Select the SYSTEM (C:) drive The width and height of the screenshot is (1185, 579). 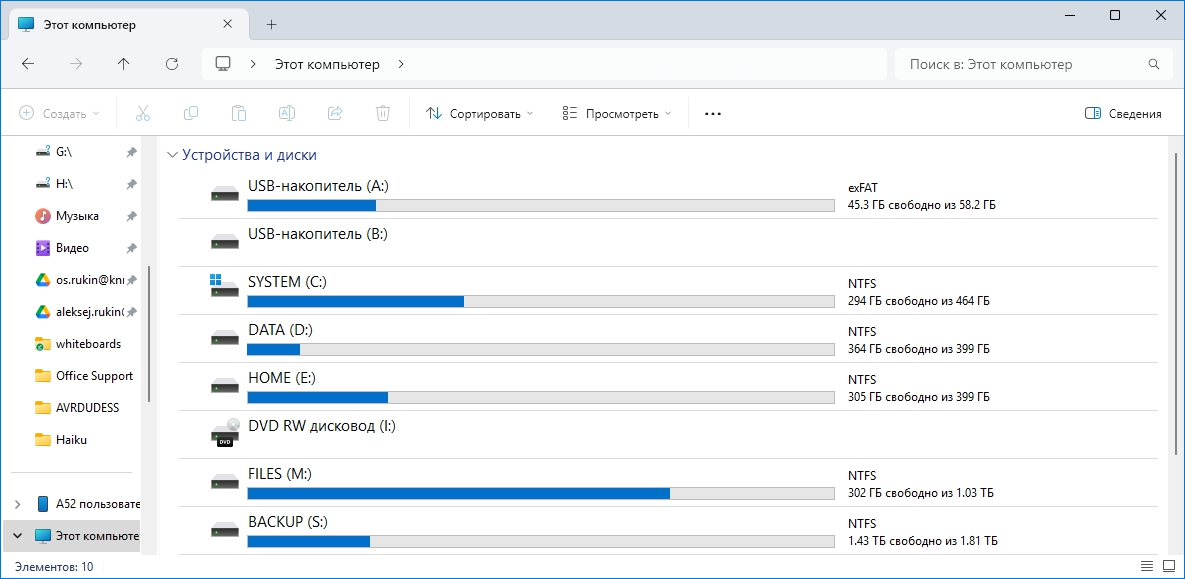287,282
